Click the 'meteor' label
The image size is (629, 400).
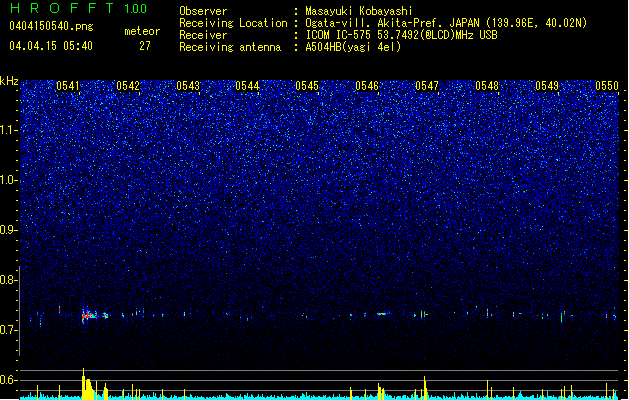point(142,31)
